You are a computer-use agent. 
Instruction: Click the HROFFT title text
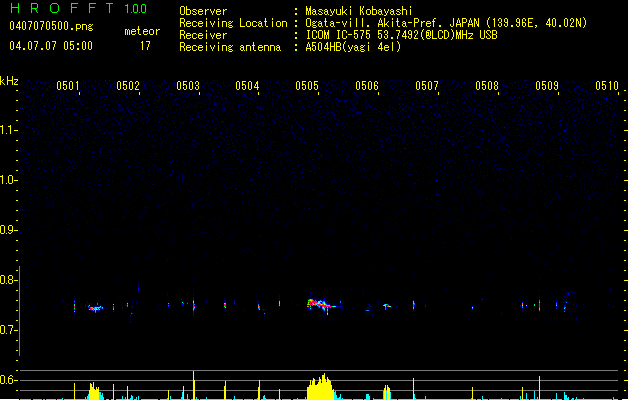[x=62, y=8]
